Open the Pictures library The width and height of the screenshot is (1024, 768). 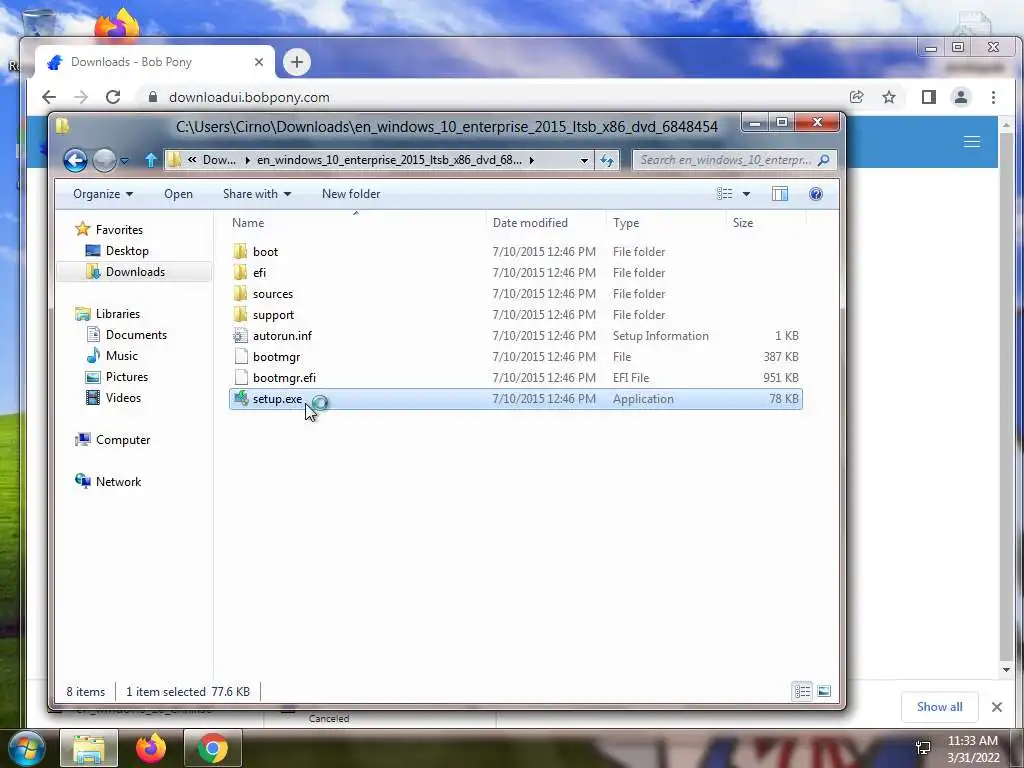(x=127, y=377)
